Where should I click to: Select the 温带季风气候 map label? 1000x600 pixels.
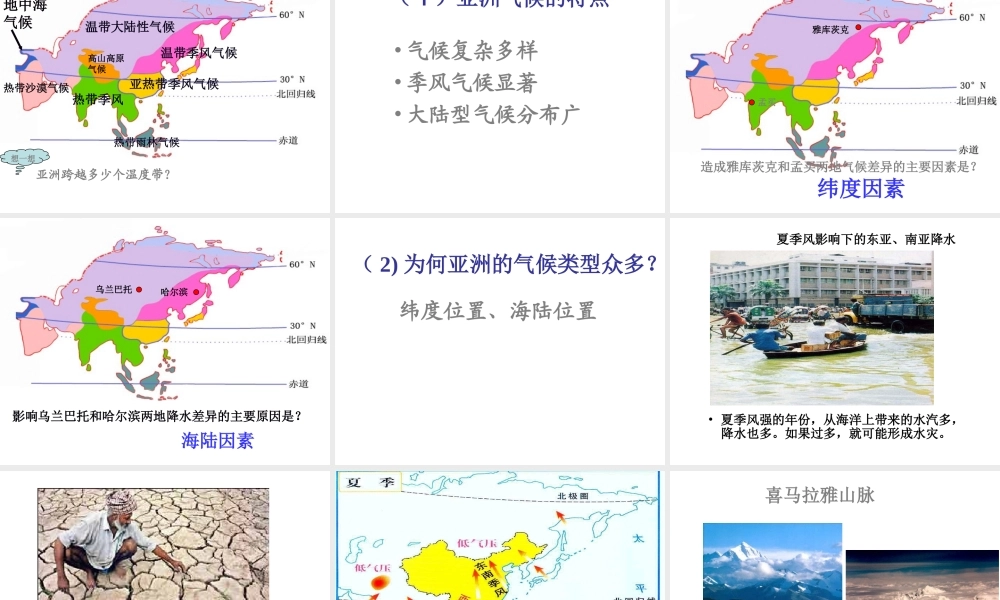(199, 53)
